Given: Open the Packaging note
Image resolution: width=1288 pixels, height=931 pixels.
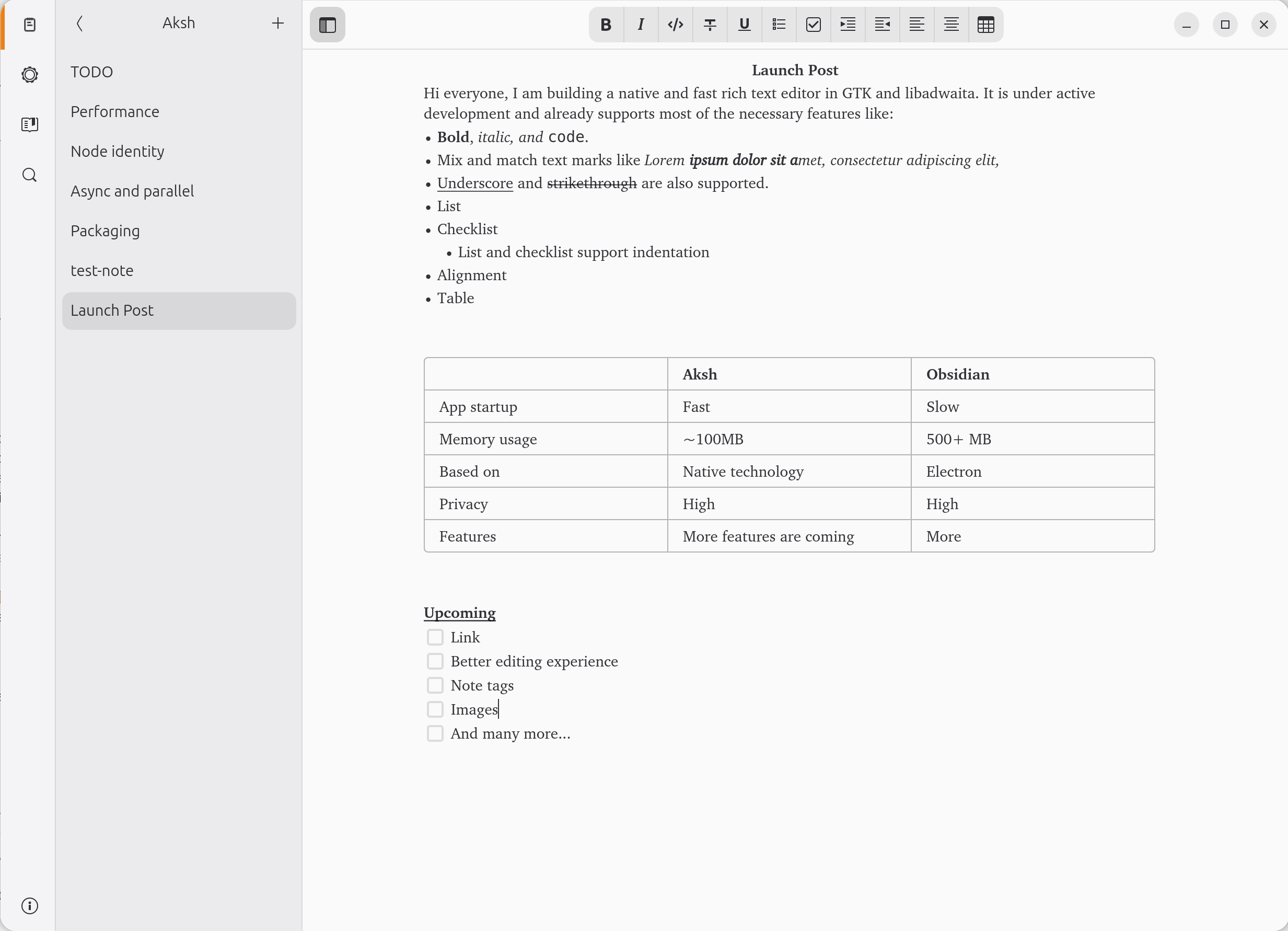Looking at the screenshot, I should tap(179, 231).
